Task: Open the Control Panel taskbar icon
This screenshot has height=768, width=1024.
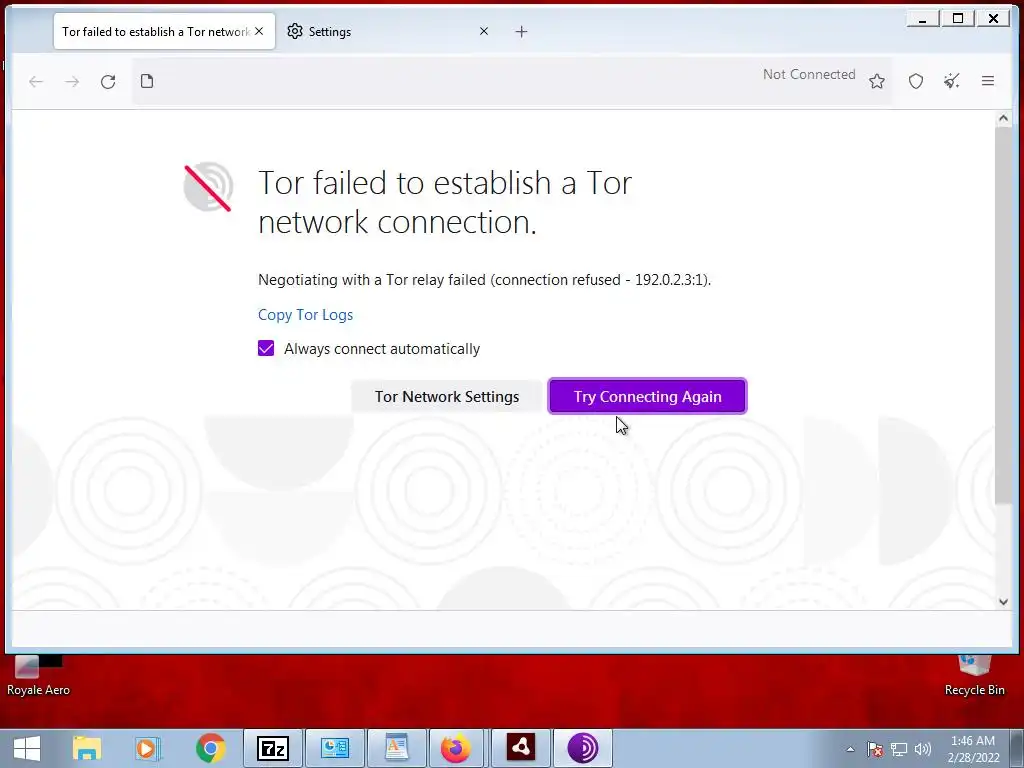Action: point(334,748)
